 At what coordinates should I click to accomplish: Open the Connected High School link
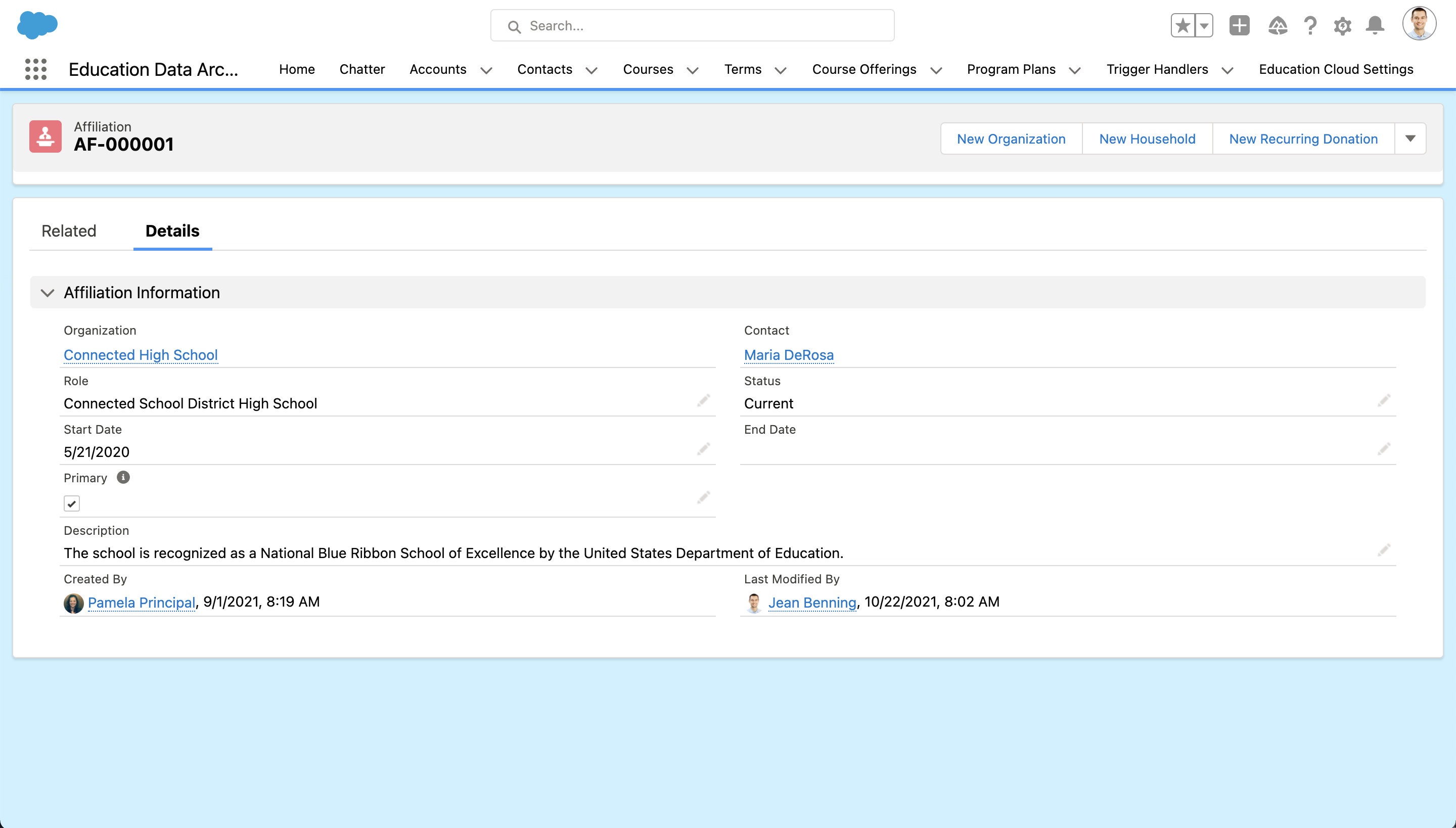point(141,355)
